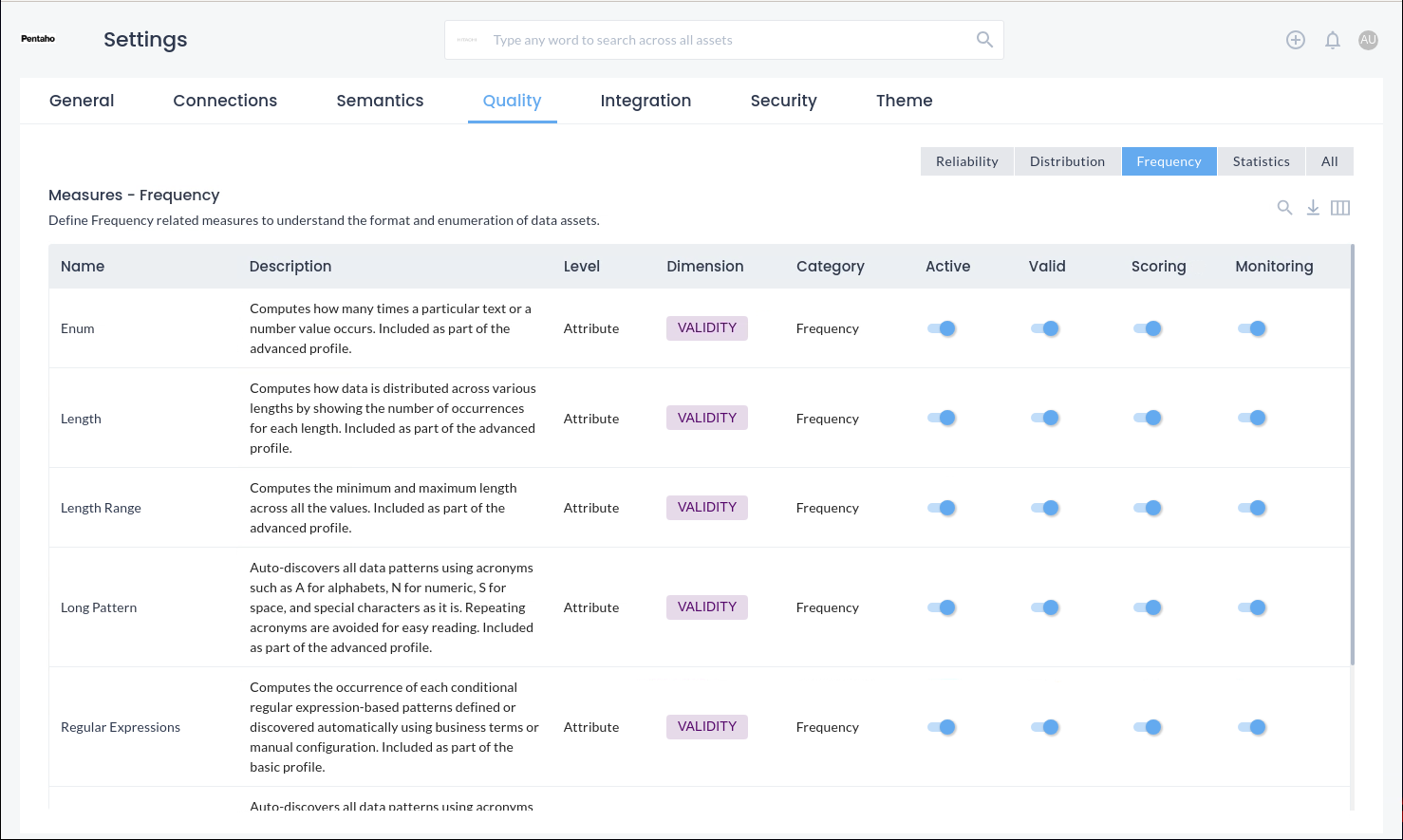Toggle Active switch for Enum
This screenshot has height=840, width=1403.
(x=942, y=328)
